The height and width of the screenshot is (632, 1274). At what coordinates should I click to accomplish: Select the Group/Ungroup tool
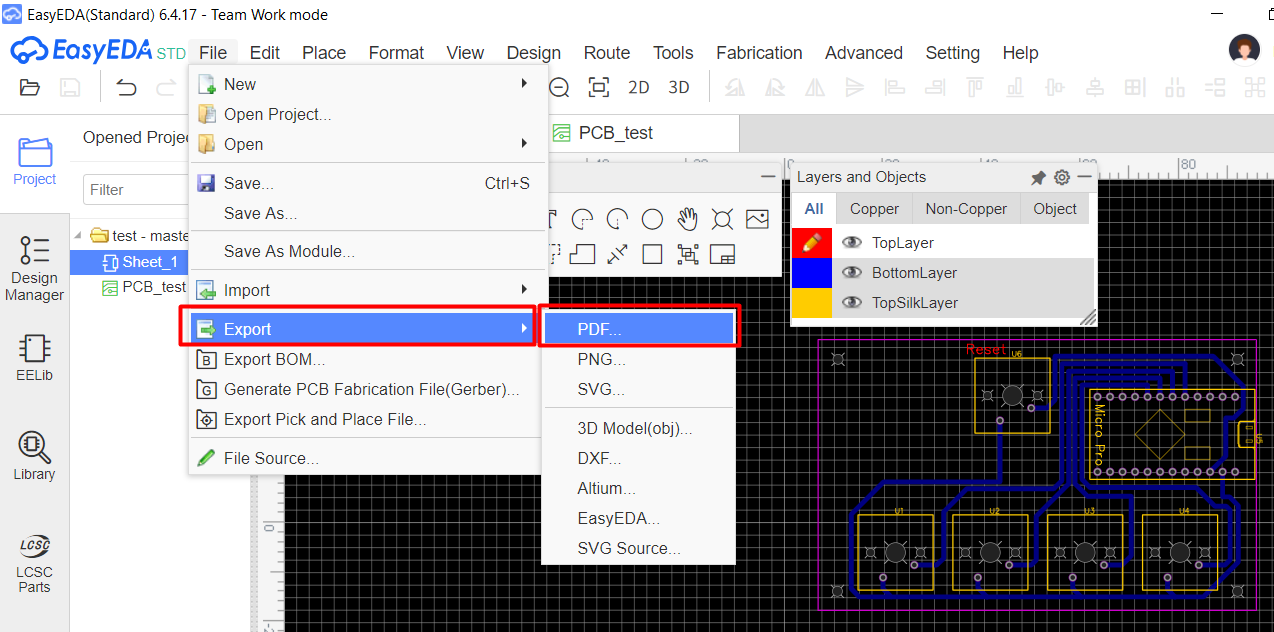[x=687, y=254]
